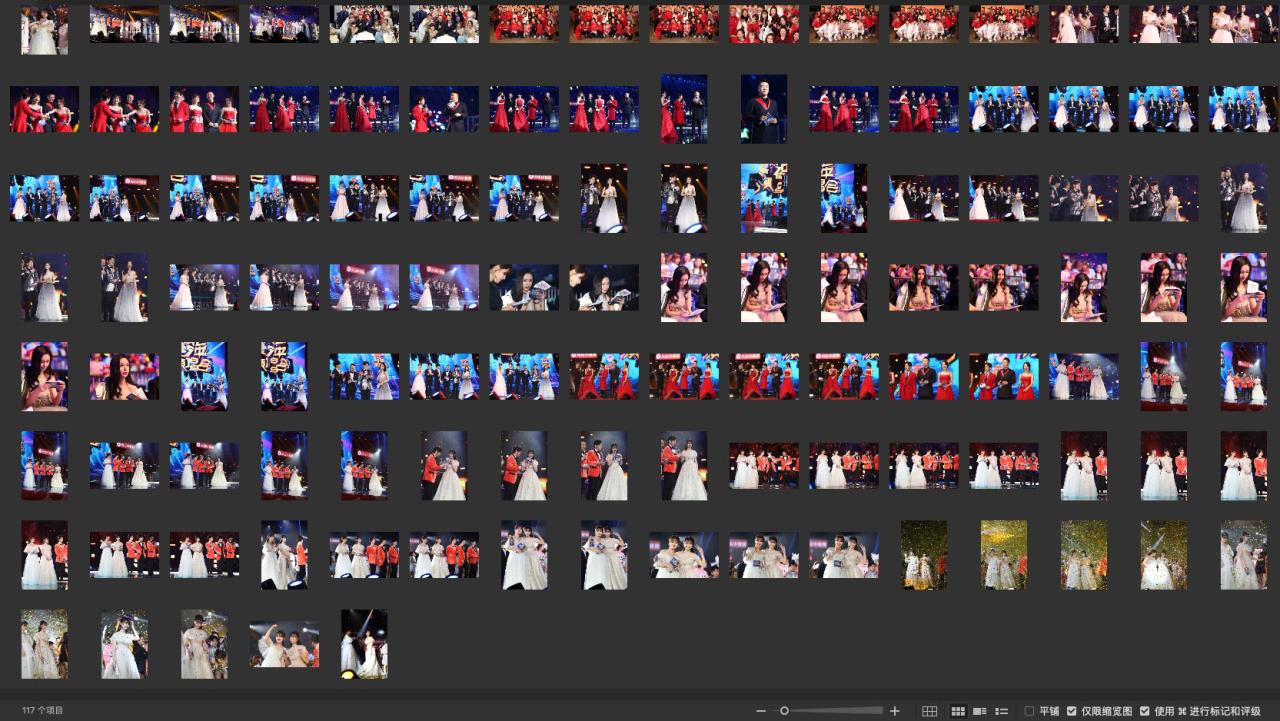
Task: Switch to thumbnails view mode
Action: coord(957,711)
